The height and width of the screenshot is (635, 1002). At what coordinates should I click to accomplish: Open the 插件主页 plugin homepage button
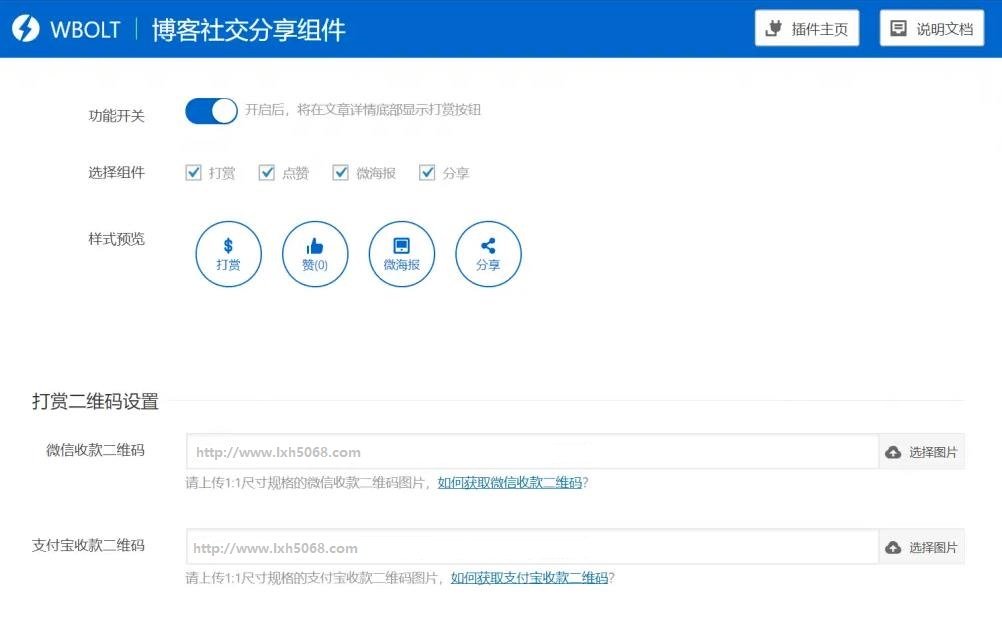coord(806,29)
